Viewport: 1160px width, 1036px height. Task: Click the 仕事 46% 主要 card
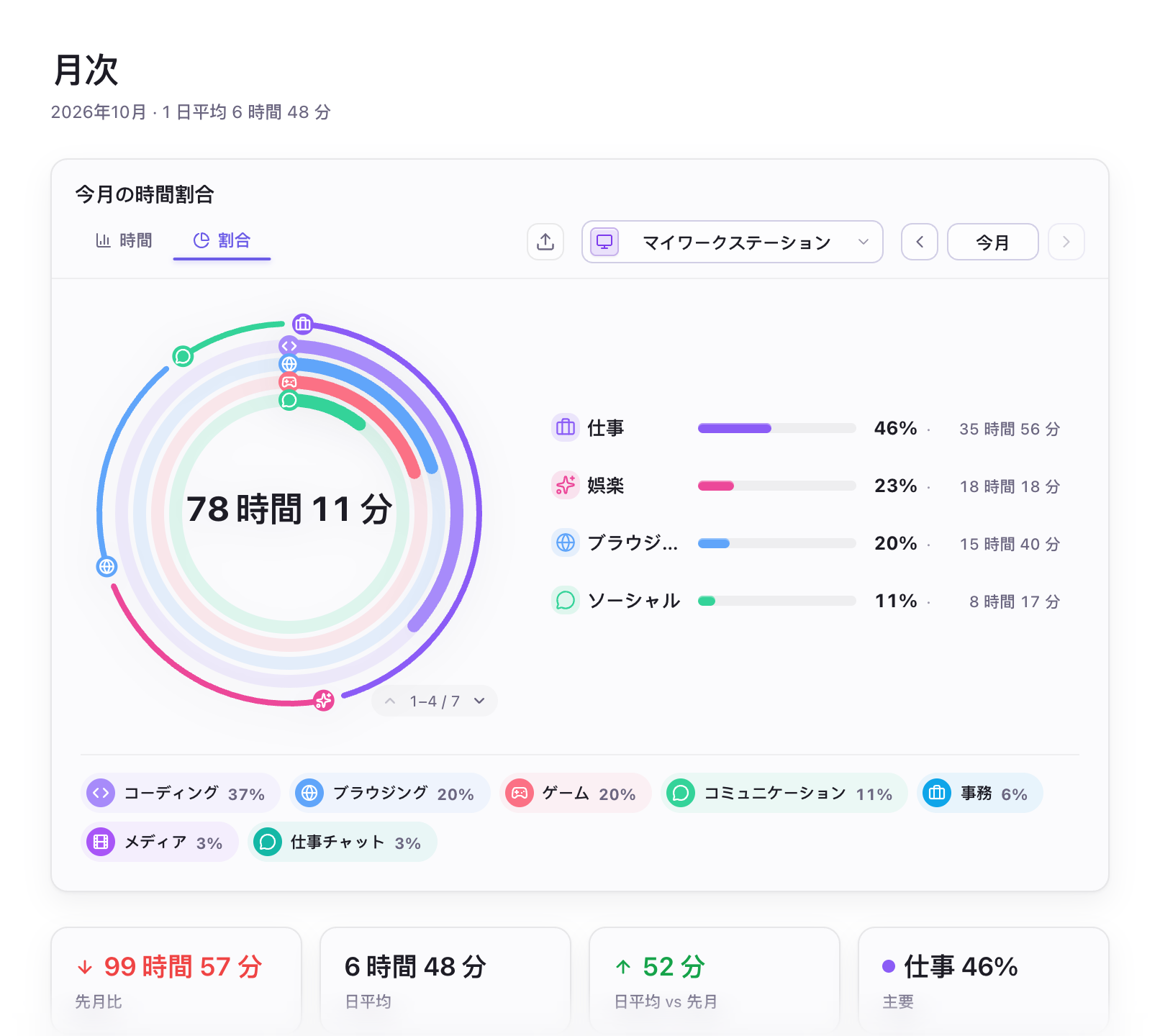[x=984, y=981]
